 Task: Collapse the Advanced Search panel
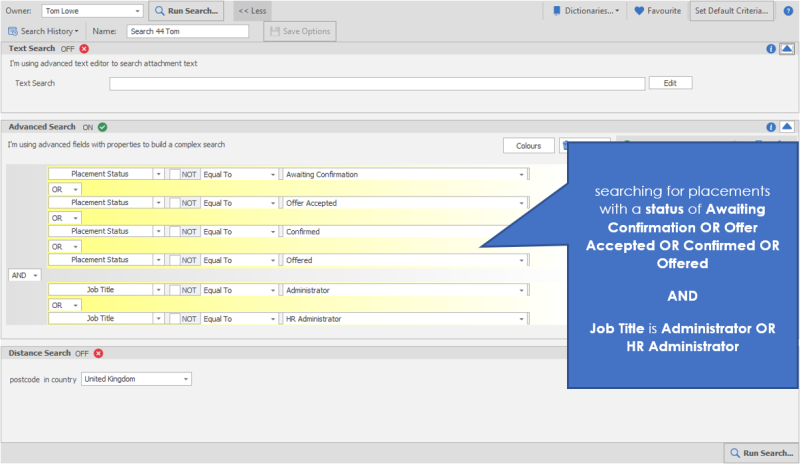787,127
